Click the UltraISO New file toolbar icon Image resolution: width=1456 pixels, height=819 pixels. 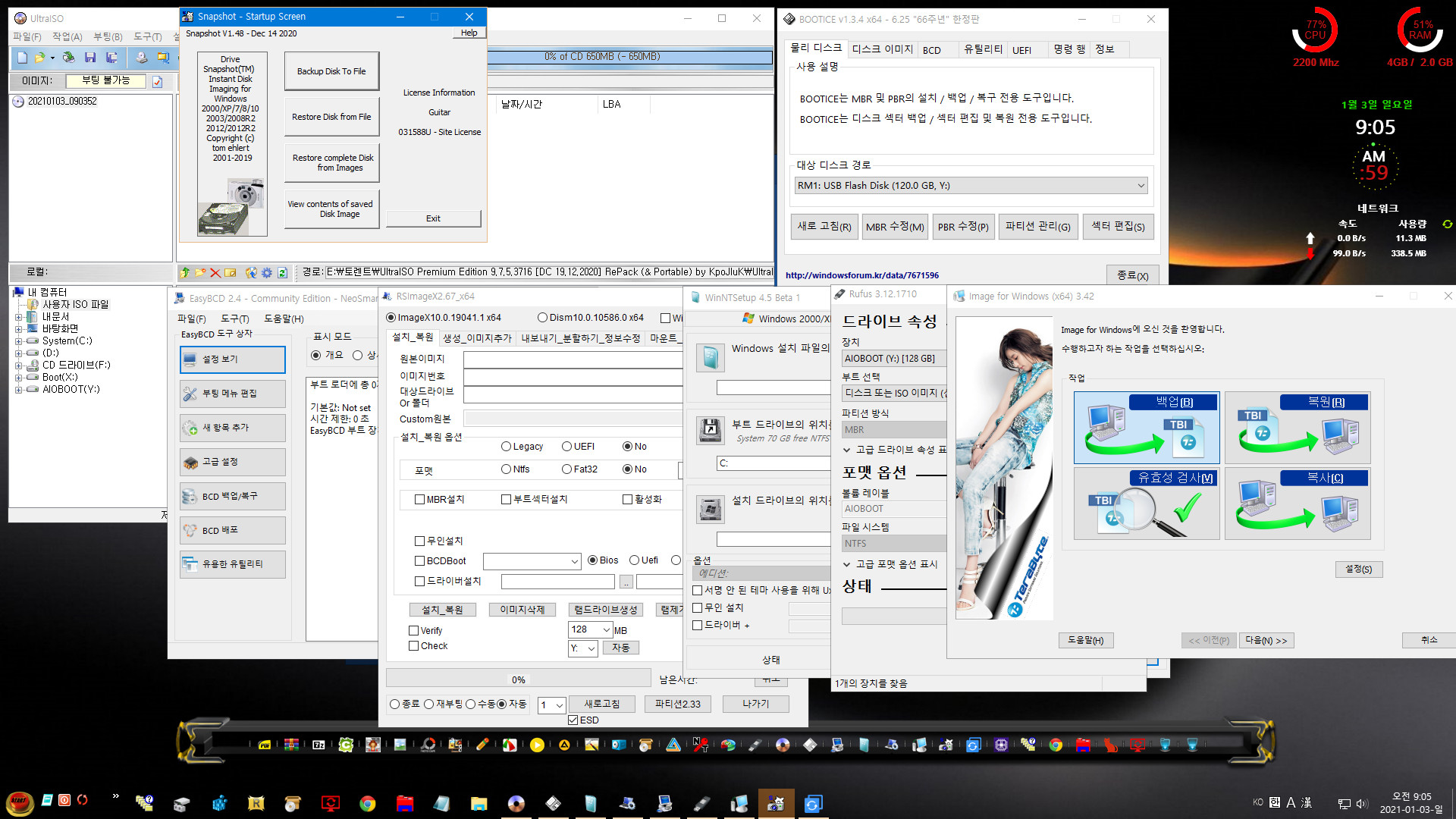[23, 58]
